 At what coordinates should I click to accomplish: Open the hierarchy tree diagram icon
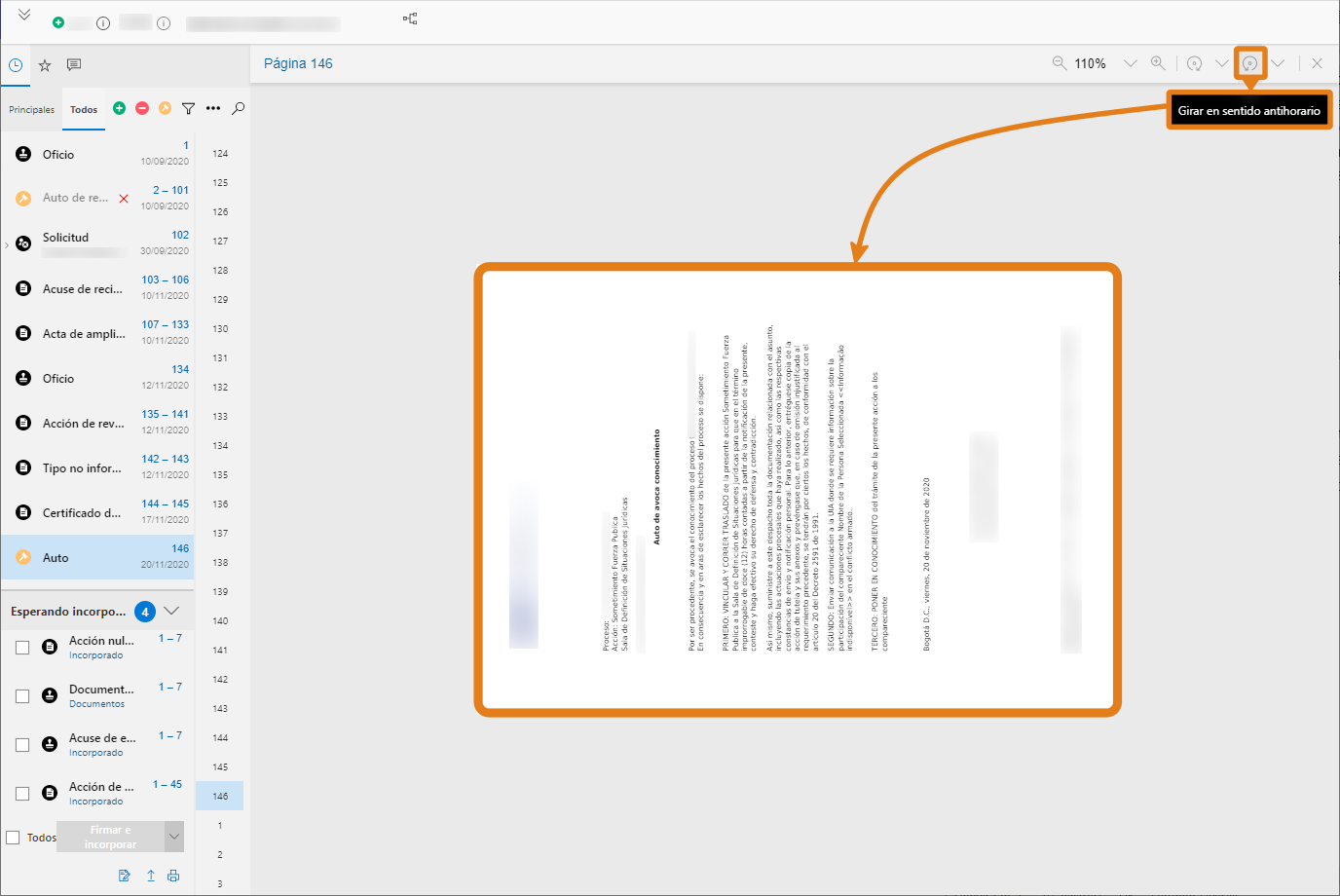(x=410, y=19)
